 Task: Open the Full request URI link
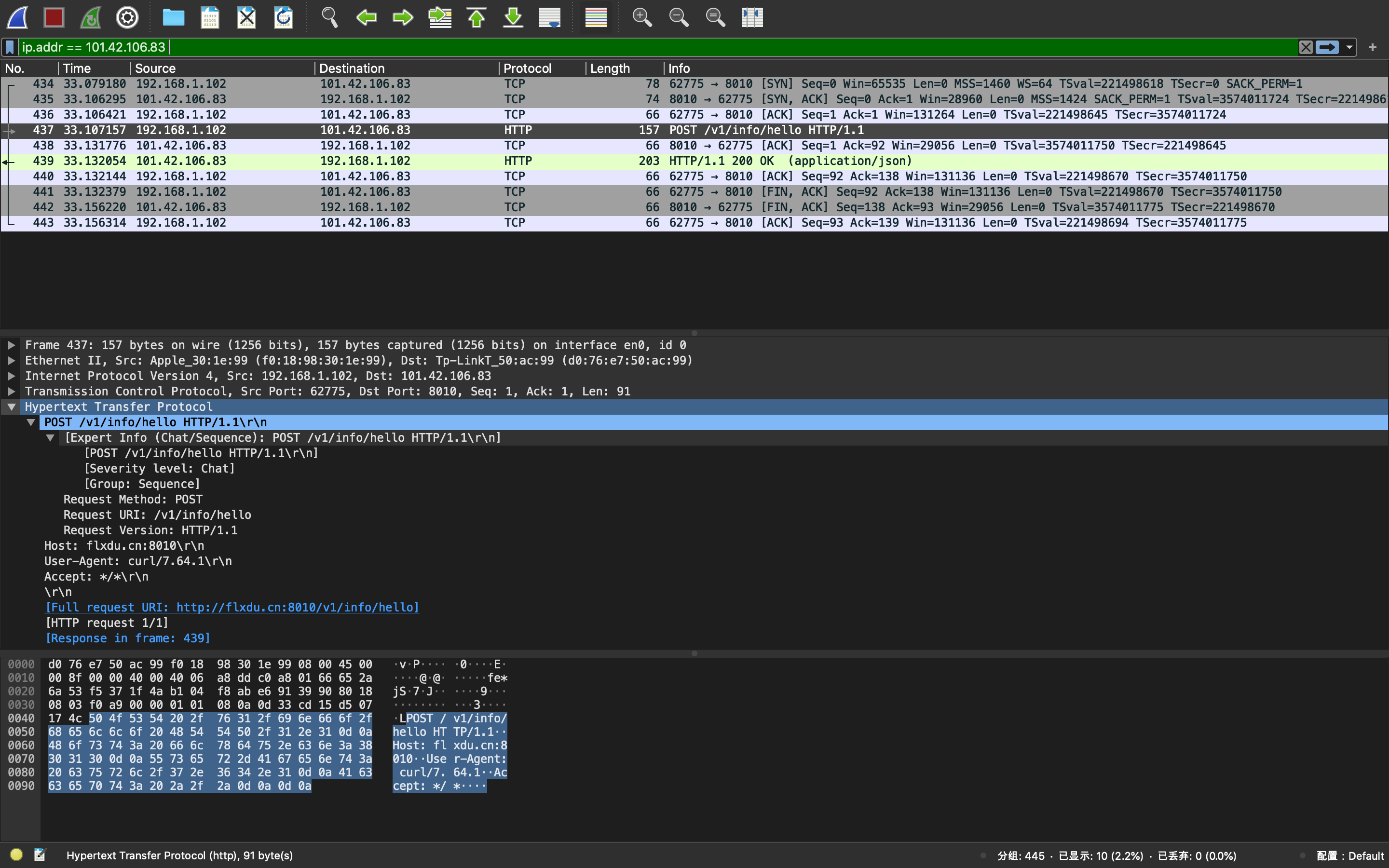(x=232, y=608)
